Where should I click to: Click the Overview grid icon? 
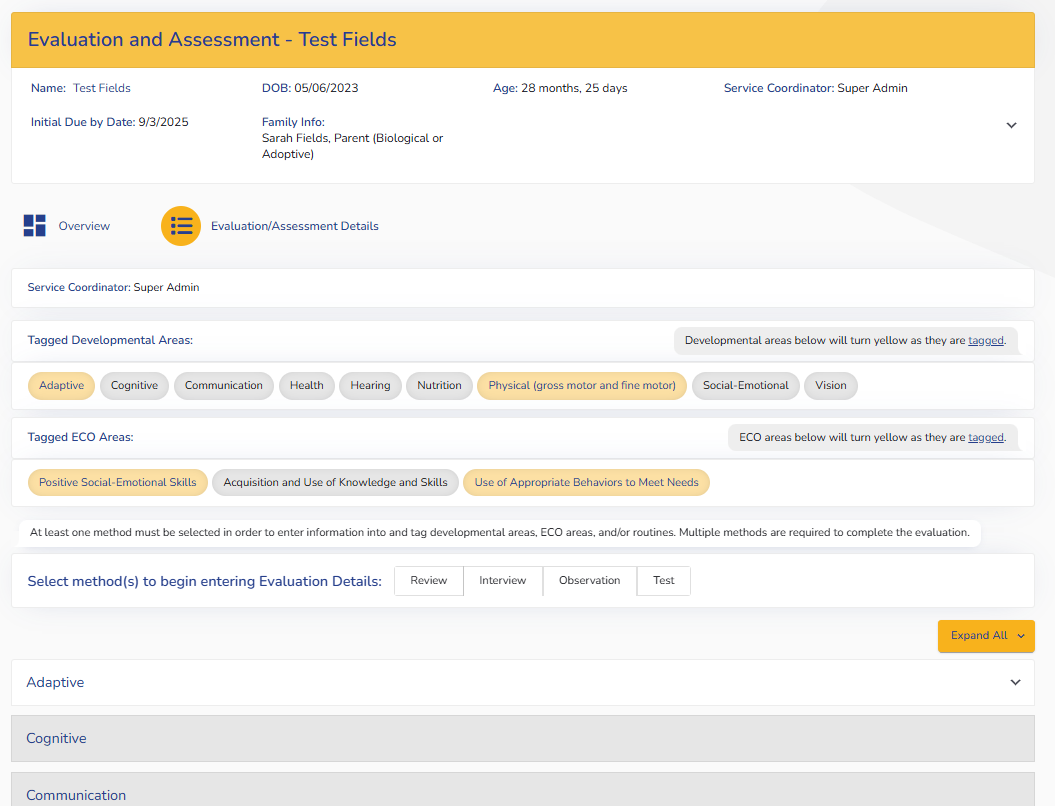coord(35,226)
